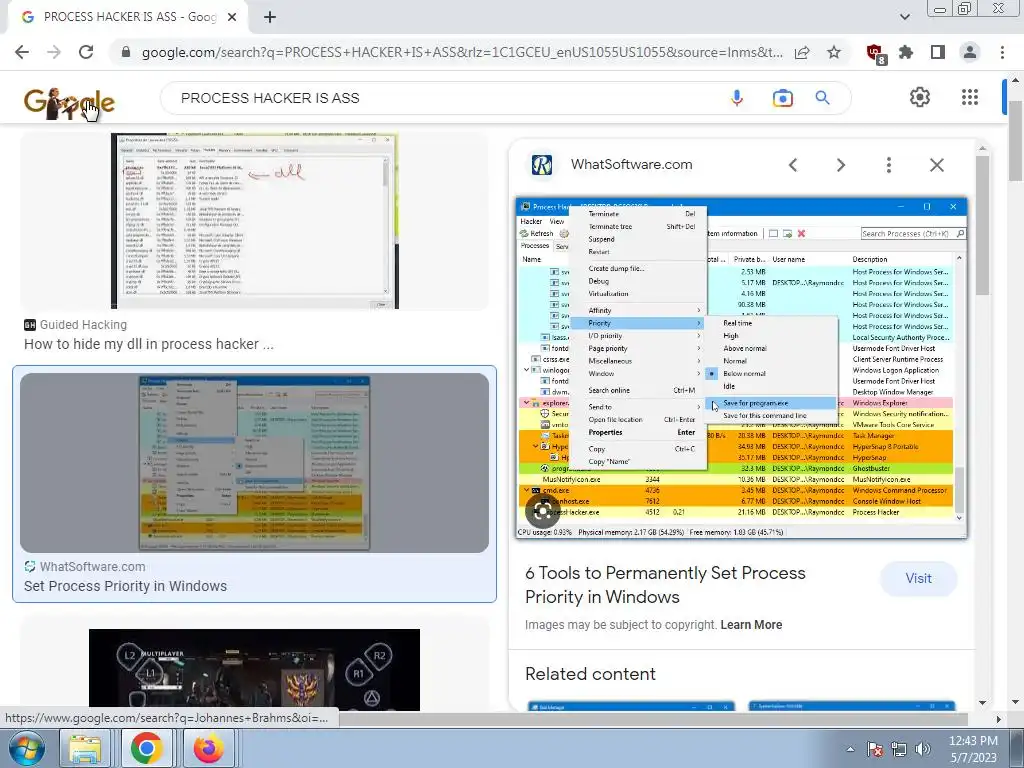Click the browser back arrow
1024x768 pixels.
pos(22,52)
